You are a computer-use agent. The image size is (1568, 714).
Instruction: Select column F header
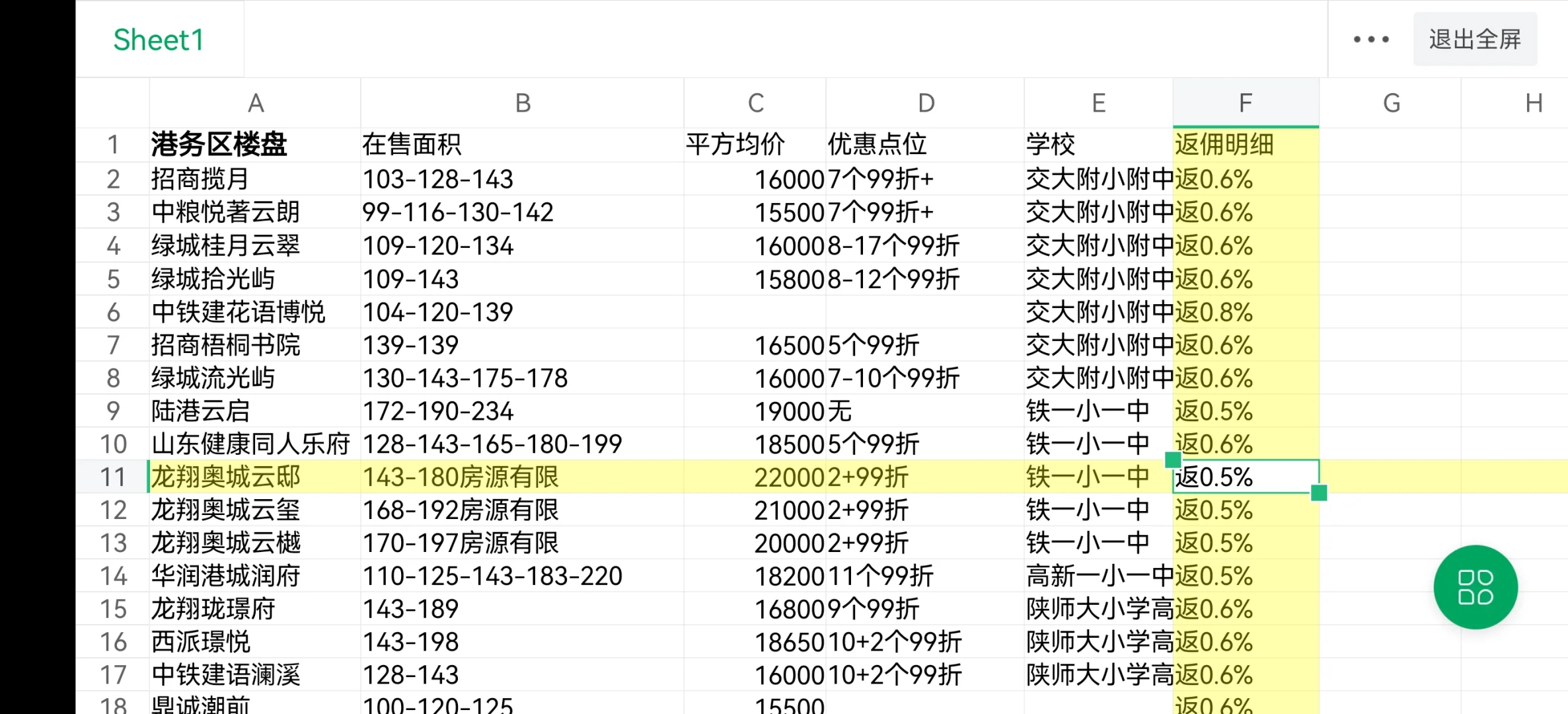1246,103
